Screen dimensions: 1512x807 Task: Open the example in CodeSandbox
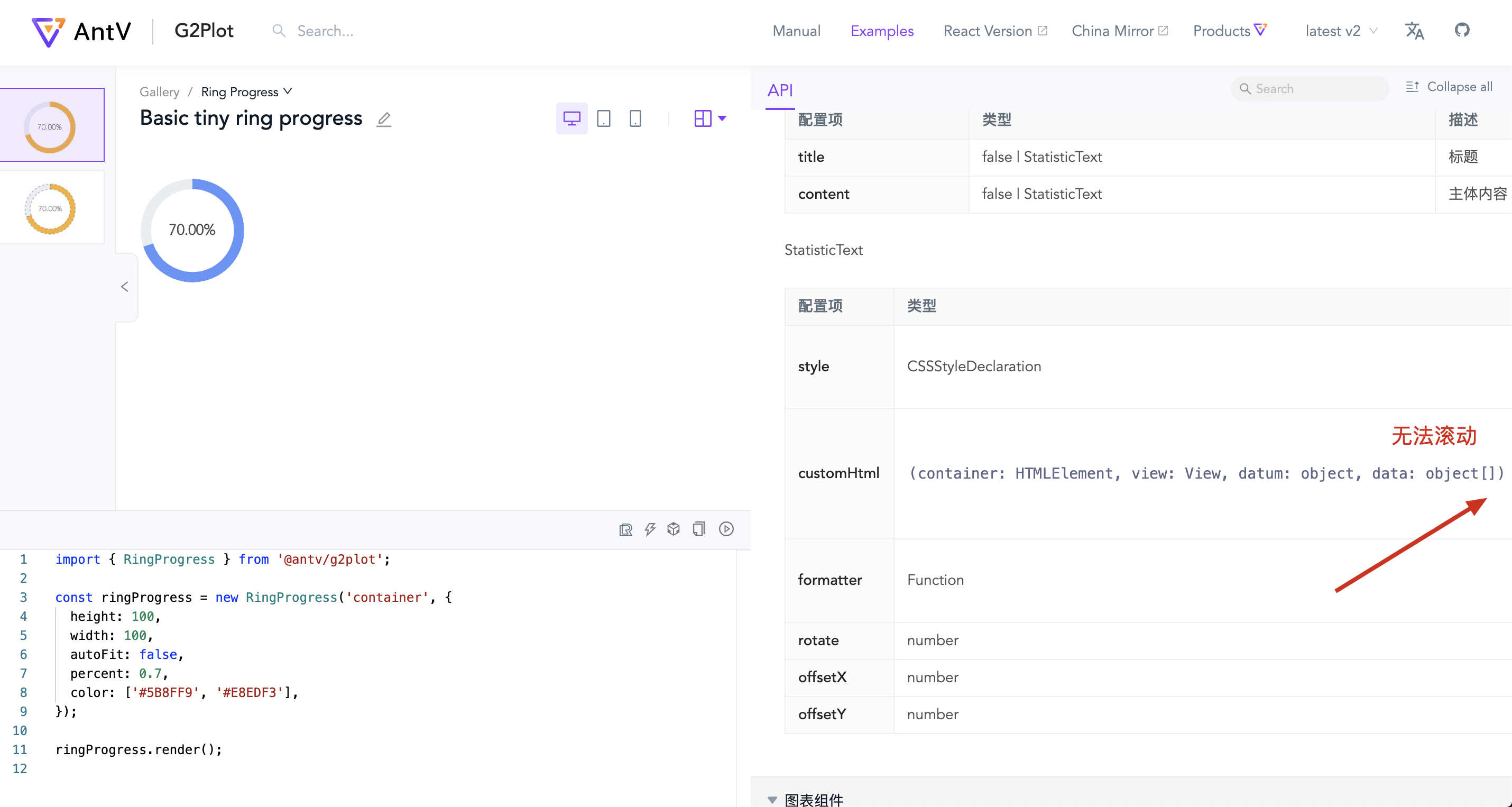click(x=673, y=529)
